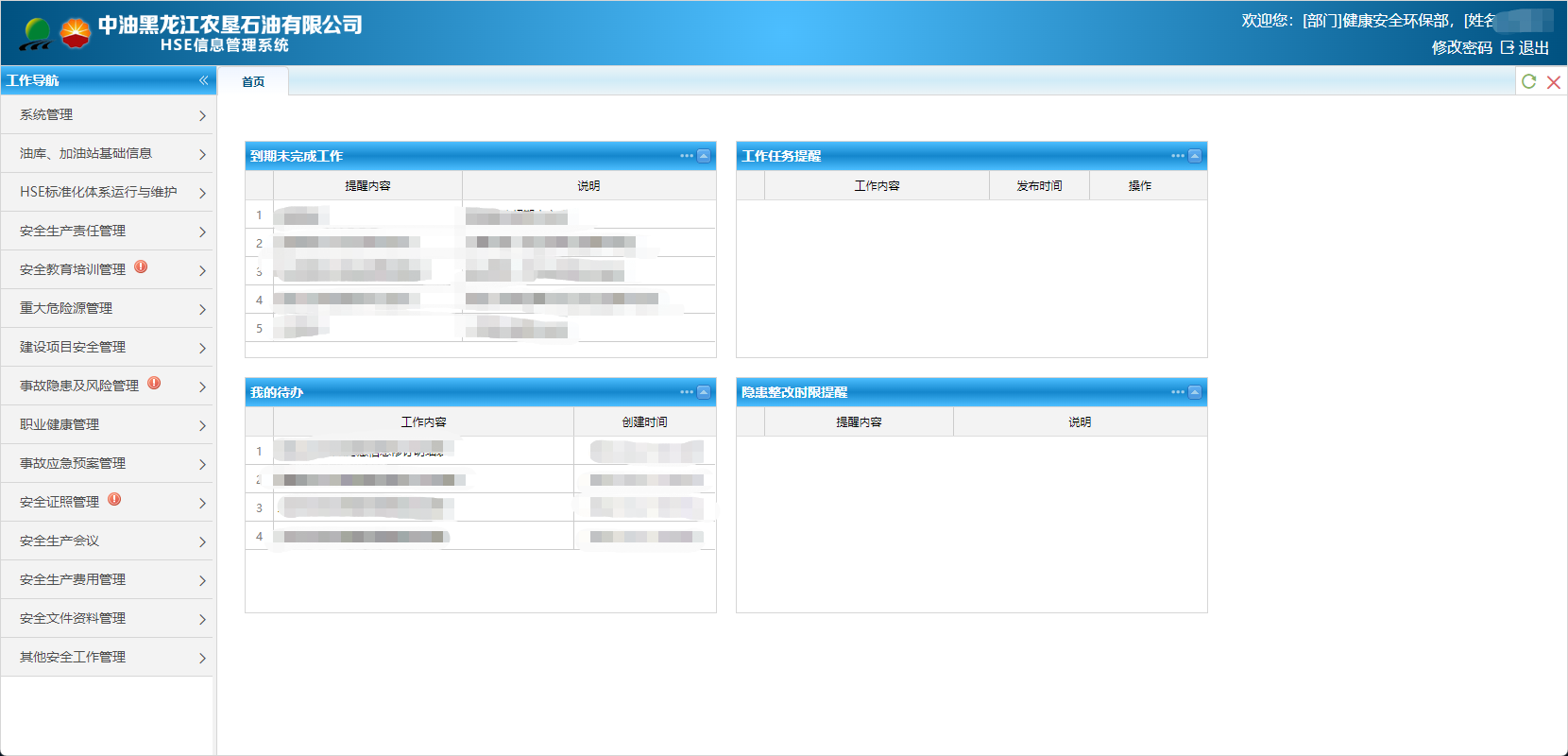
Task: Expand 安全生产责任管理 arrow
Action: (x=202, y=232)
